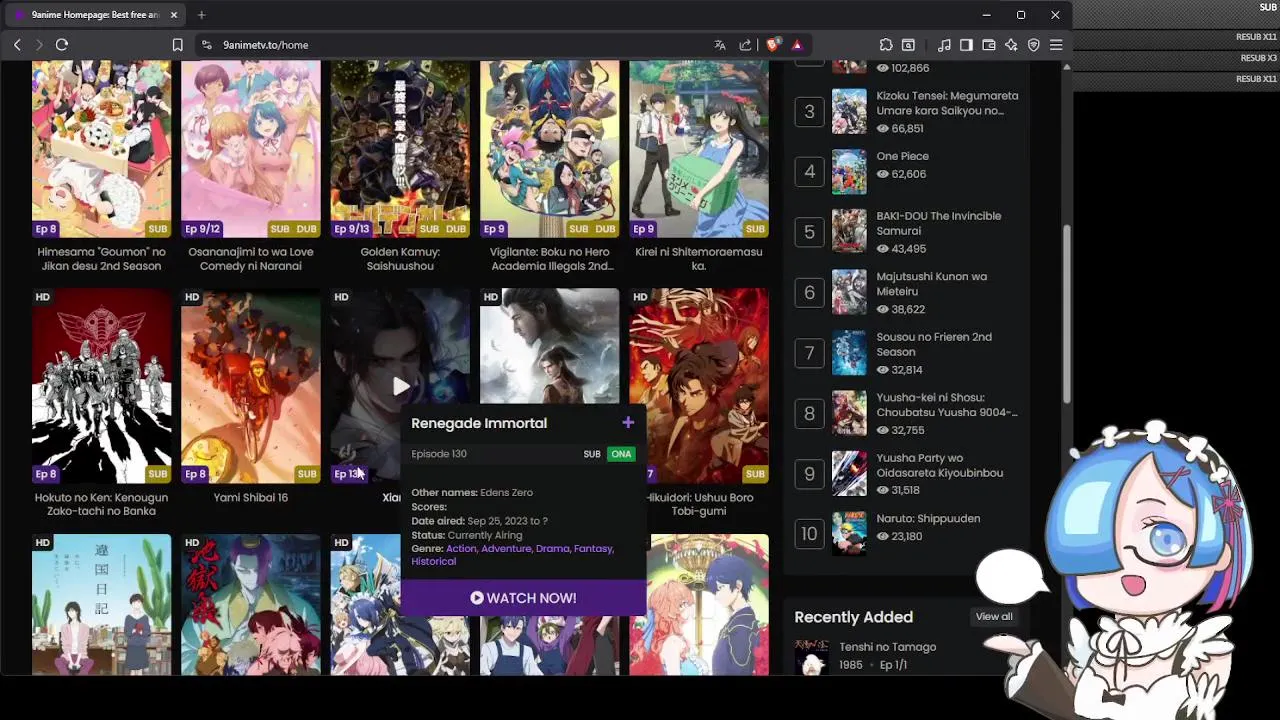Open Brave Rewards triangle icon

[x=797, y=45]
